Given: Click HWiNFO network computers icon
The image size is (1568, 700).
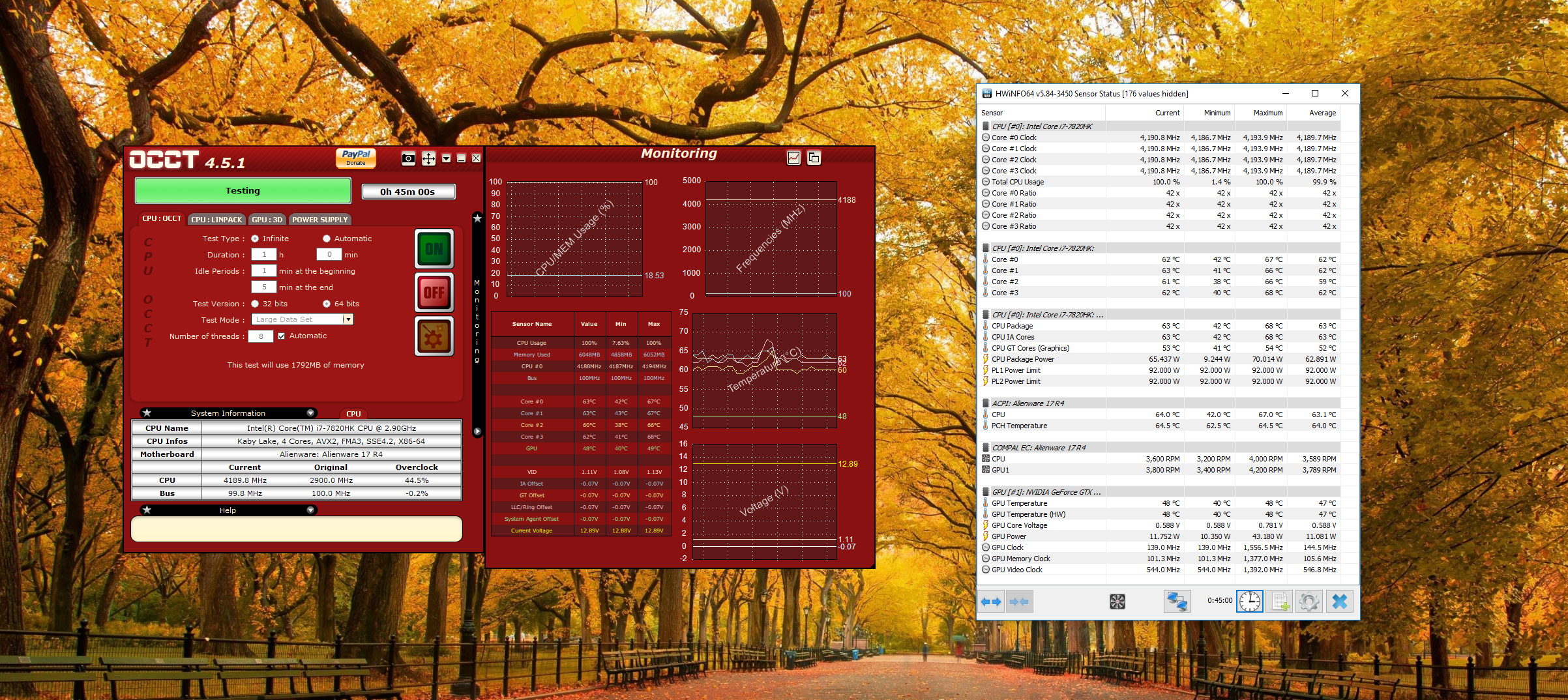Looking at the screenshot, I should pyautogui.click(x=1177, y=602).
